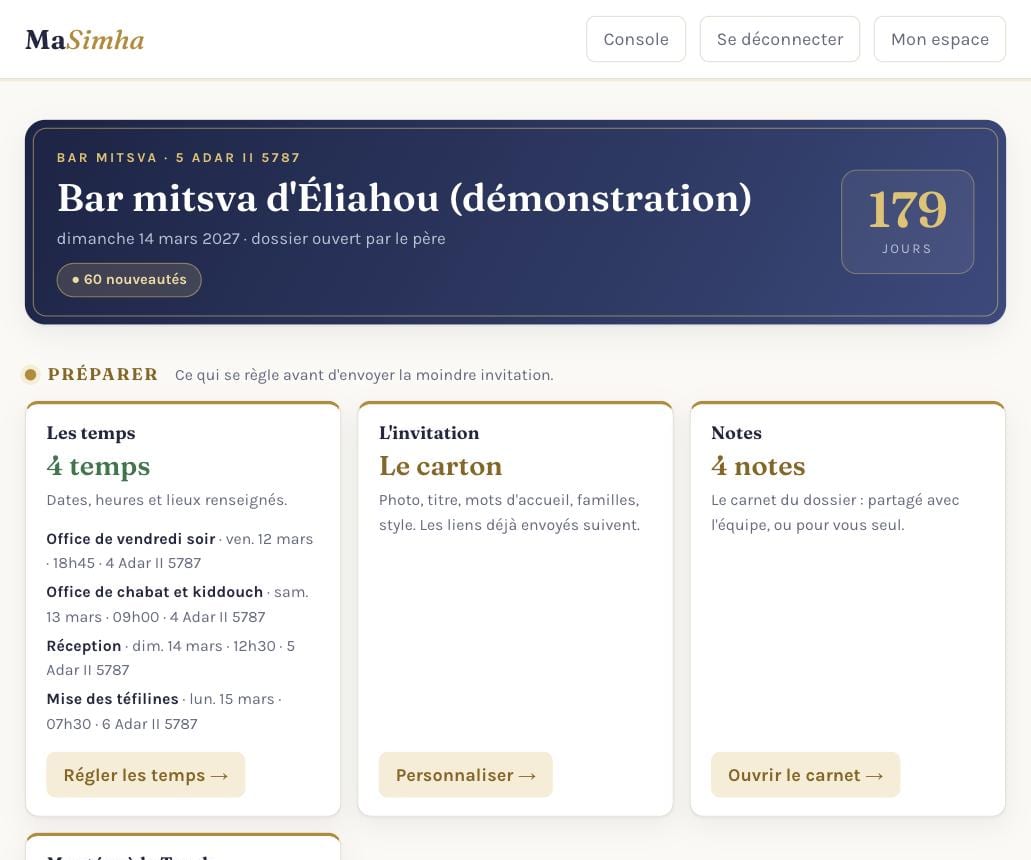The image size is (1031, 860).
Task: Click Se déconnecter to log out
Action: [x=780, y=39]
